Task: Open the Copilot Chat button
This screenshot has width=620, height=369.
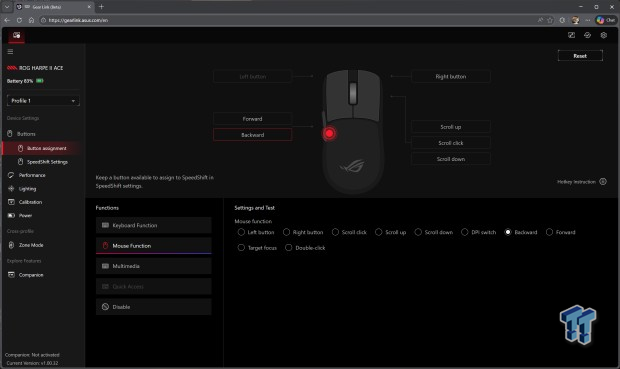Action: click(x=606, y=20)
